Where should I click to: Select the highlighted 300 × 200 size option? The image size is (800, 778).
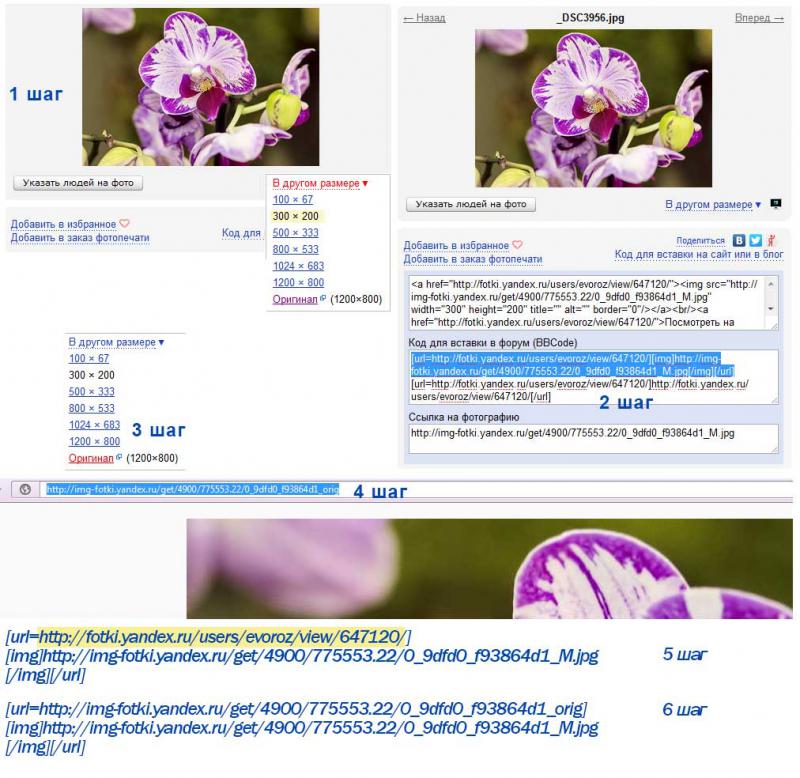click(295, 216)
